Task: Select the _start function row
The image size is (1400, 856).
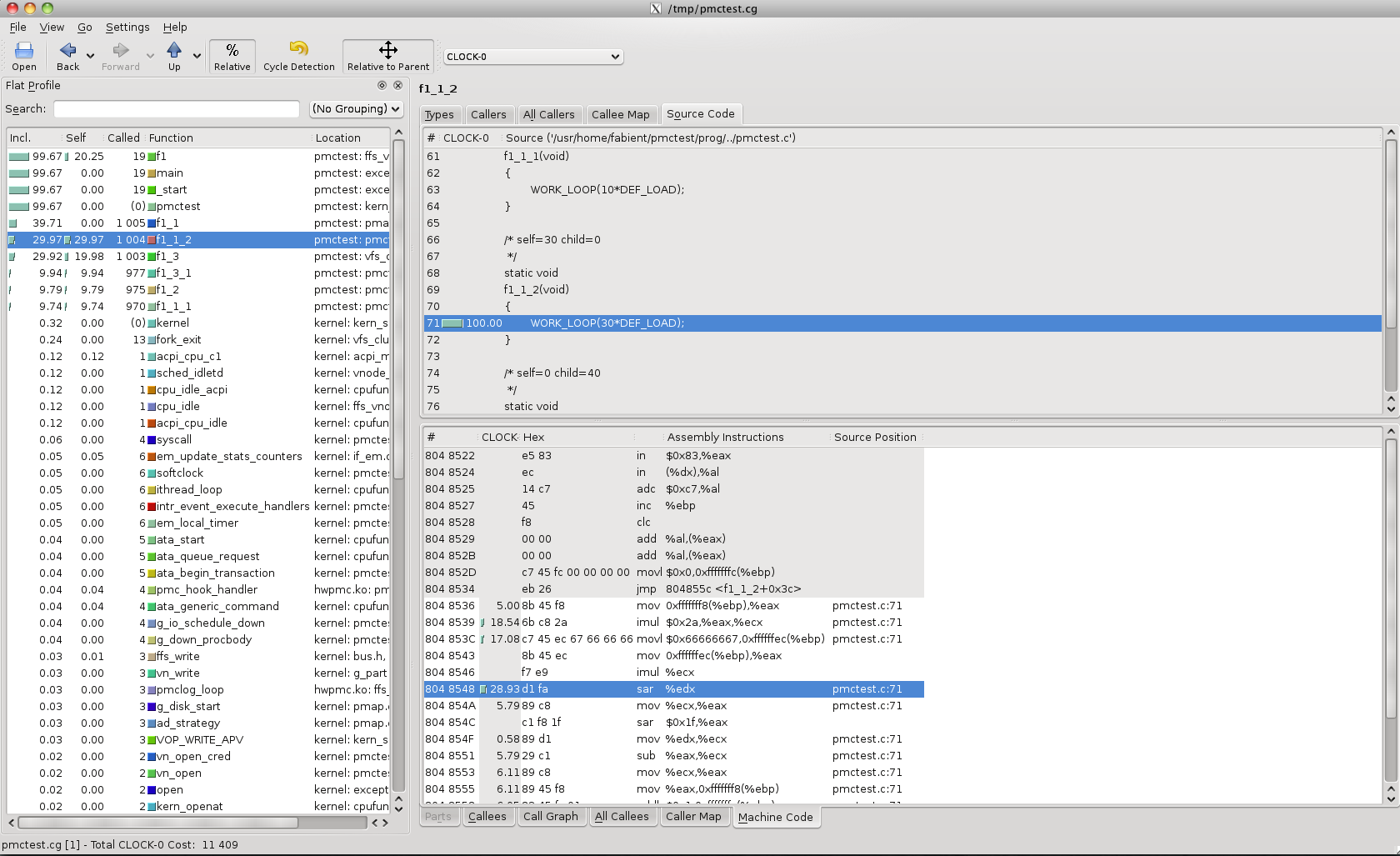Action: [x=198, y=190]
